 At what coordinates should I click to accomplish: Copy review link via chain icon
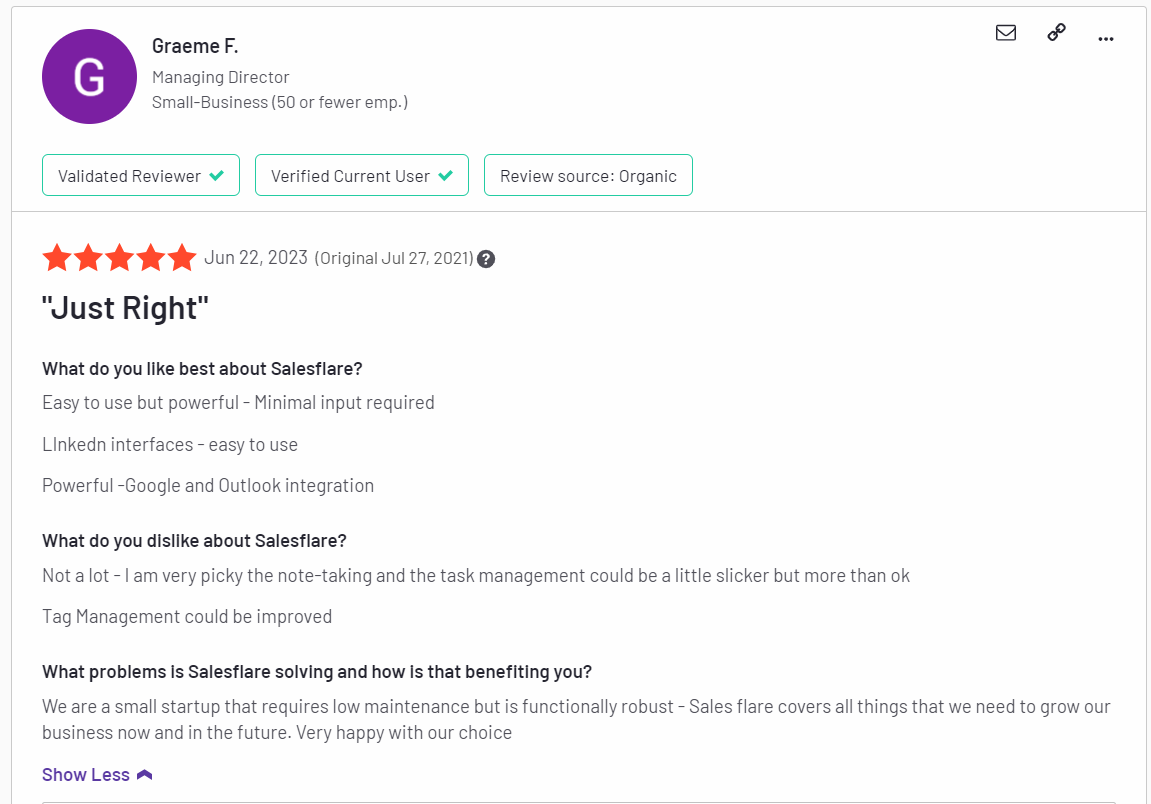tap(1056, 32)
